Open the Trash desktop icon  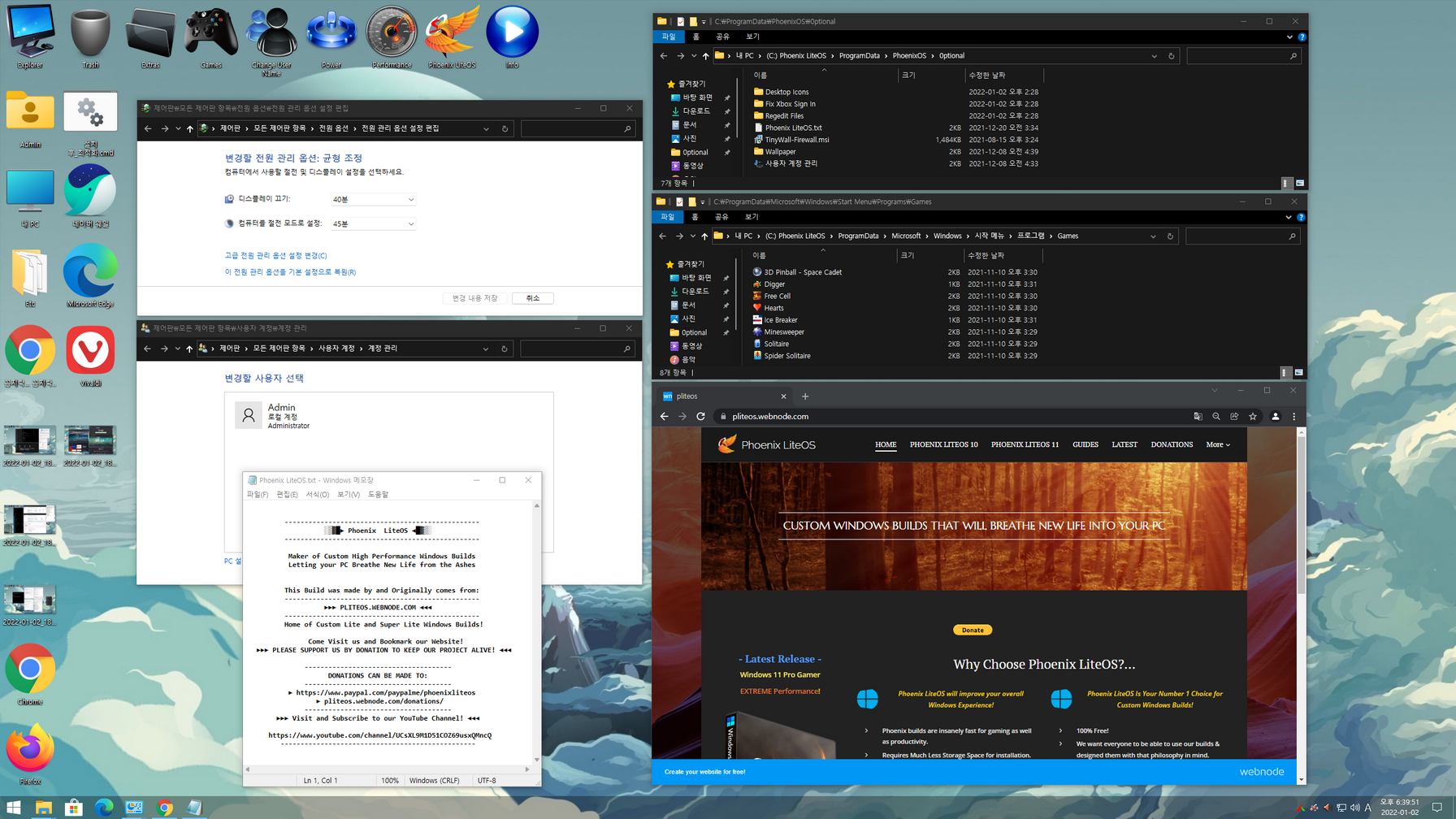[x=90, y=37]
